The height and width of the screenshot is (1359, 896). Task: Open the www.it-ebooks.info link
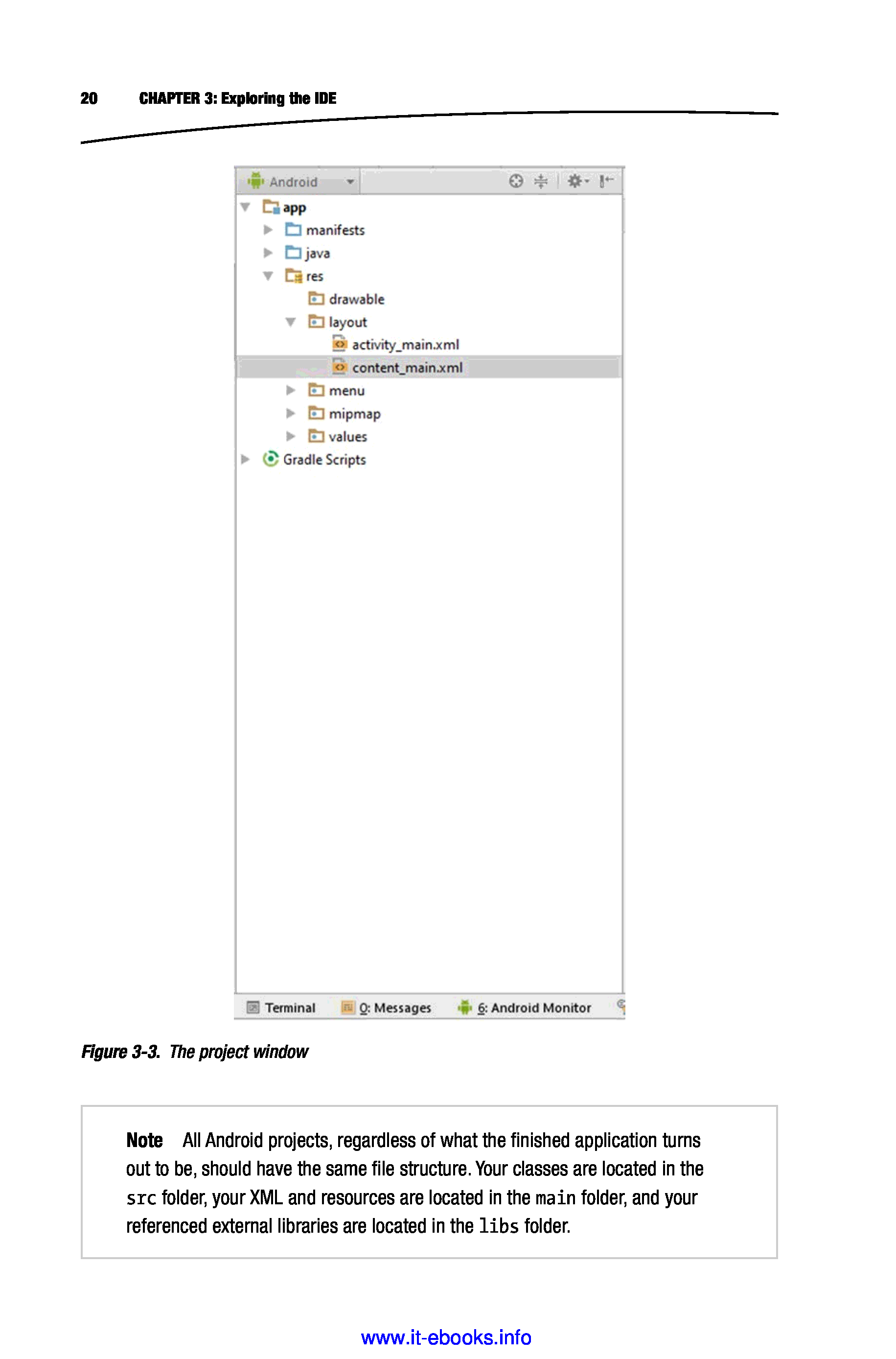[446, 1337]
